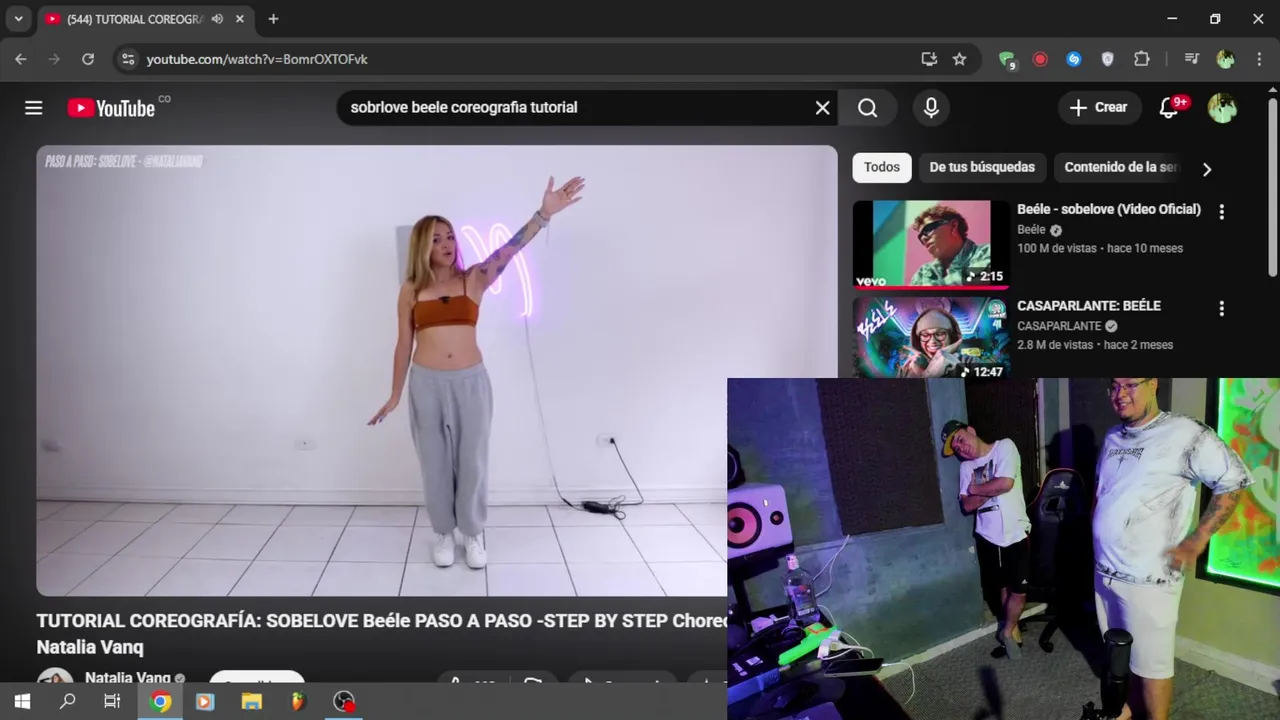Image resolution: width=1280 pixels, height=720 pixels.
Task: Open CASAPARLANTE: BEÉLE video title
Action: pos(1089,306)
